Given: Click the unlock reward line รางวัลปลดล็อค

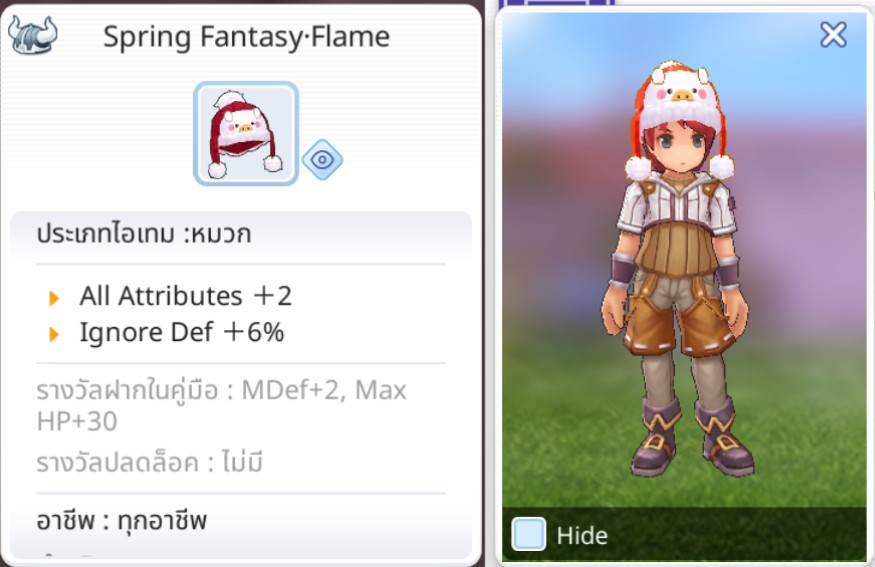Looking at the screenshot, I should [x=149, y=462].
